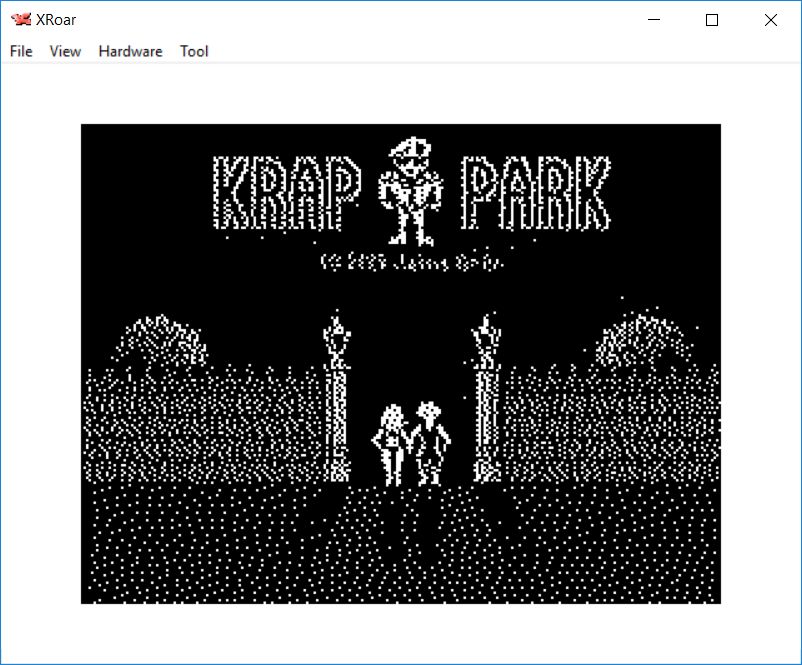Close the XRoar emulator window

click(x=770, y=20)
